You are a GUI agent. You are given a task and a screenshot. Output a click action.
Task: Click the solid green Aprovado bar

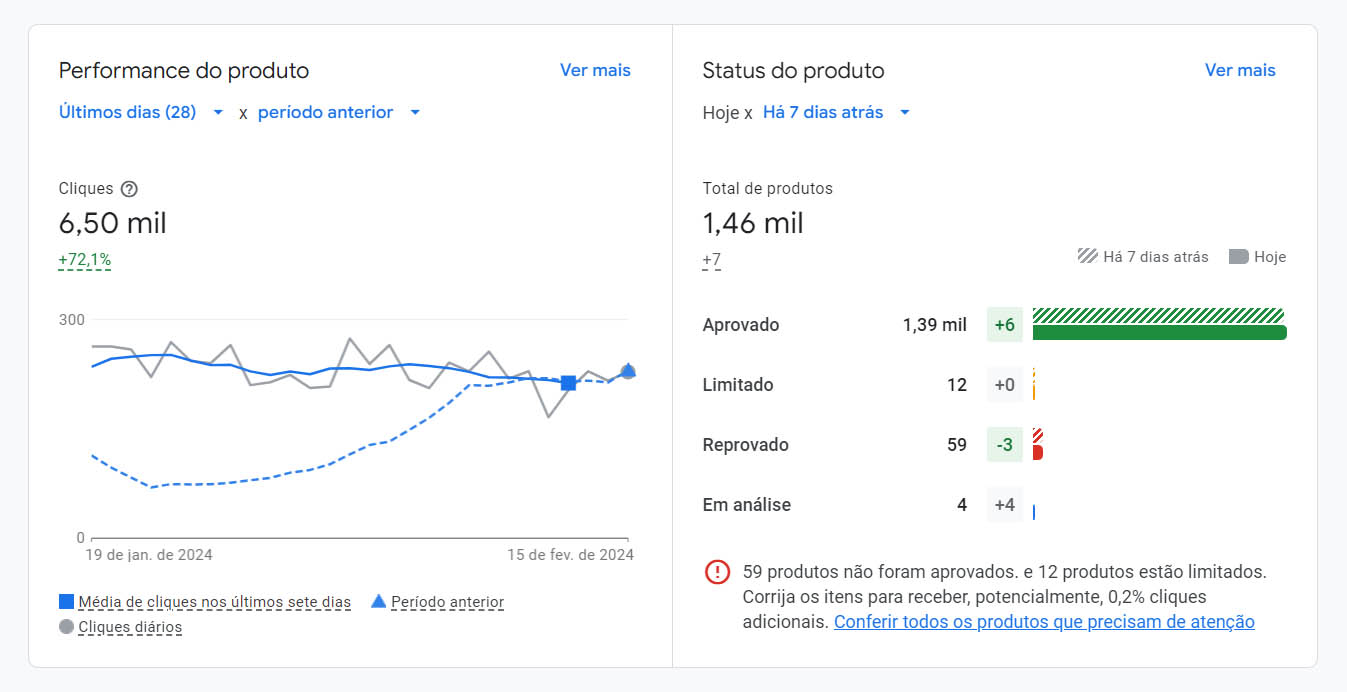coord(1159,333)
